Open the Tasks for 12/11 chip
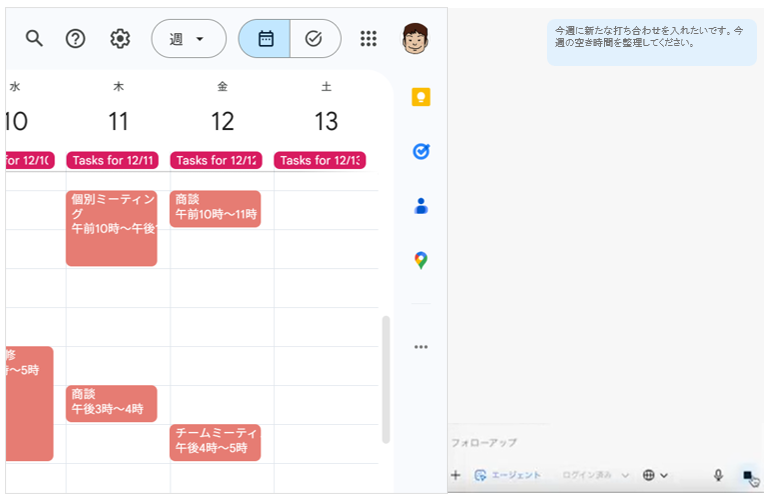 pyautogui.click(x=112, y=160)
